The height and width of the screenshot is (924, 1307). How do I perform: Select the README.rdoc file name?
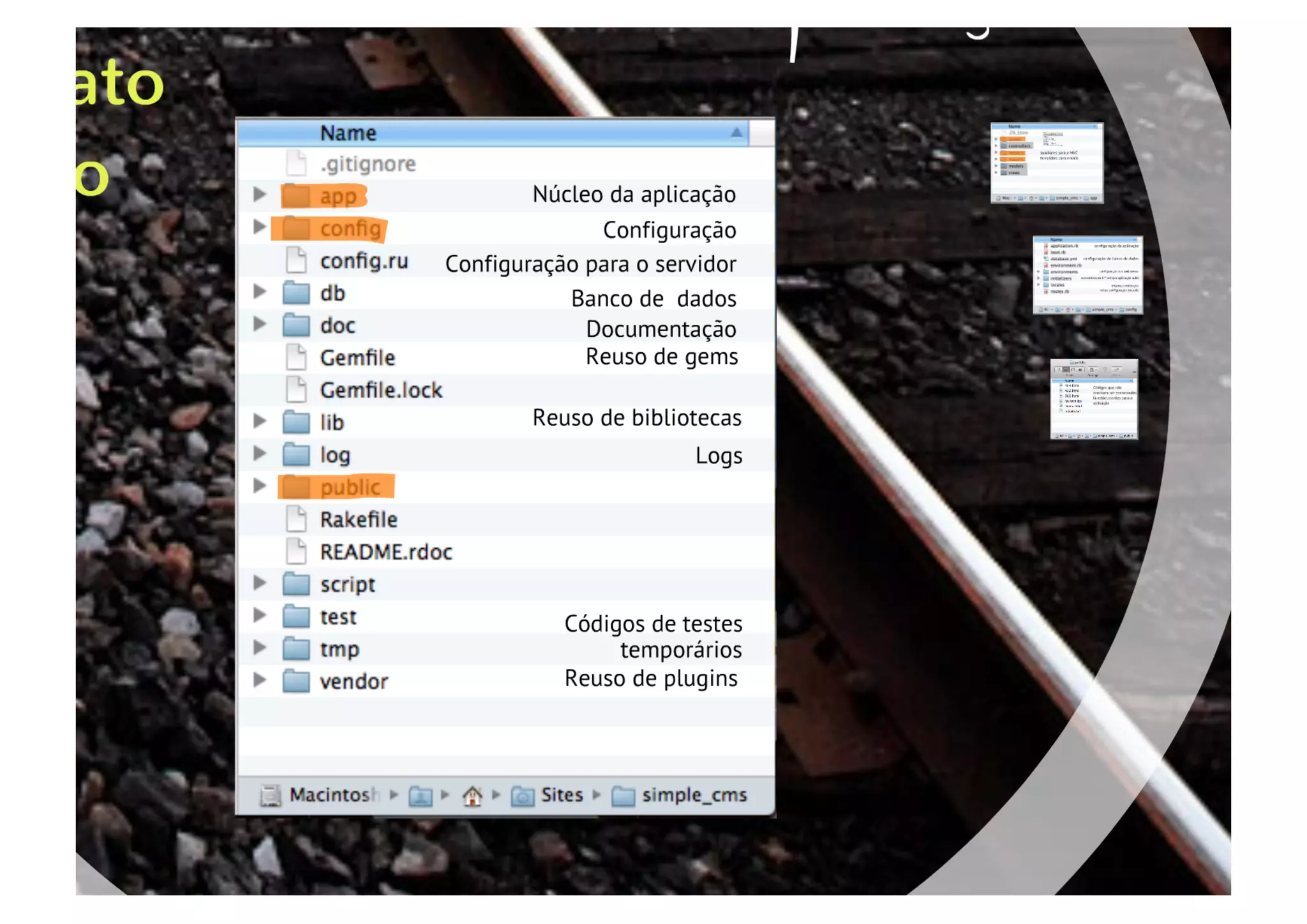(x=386, y=552)
